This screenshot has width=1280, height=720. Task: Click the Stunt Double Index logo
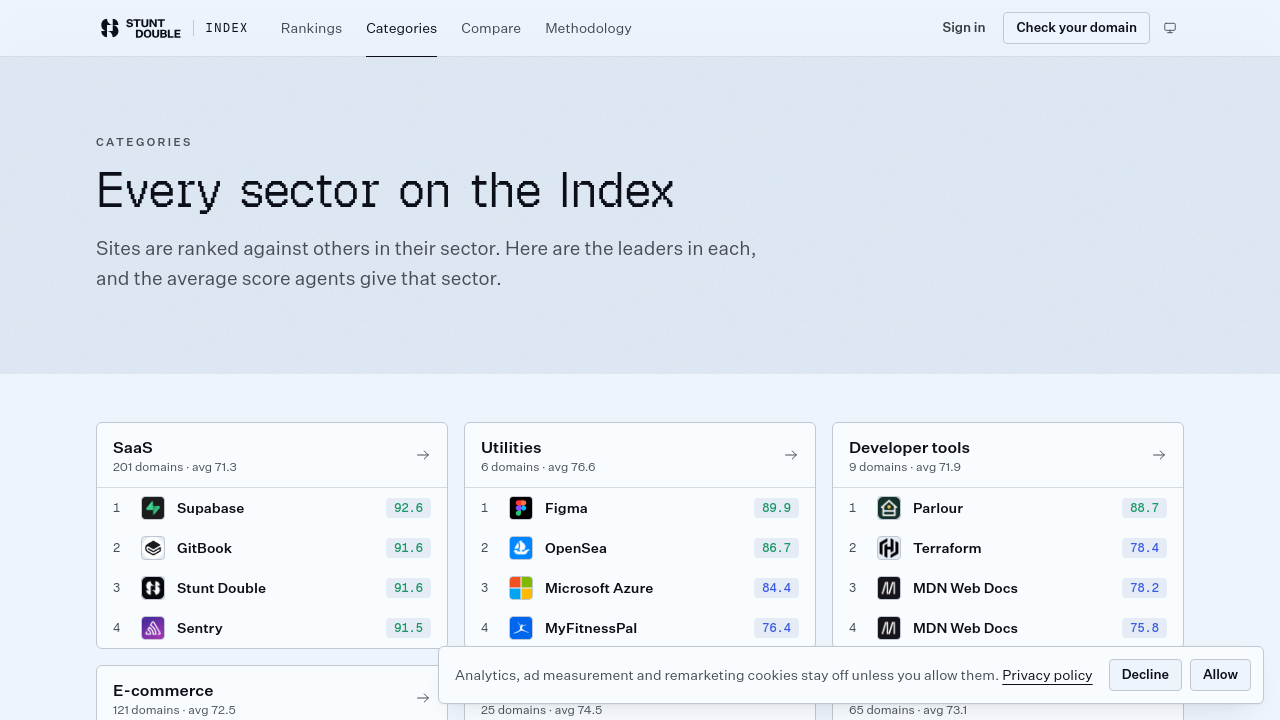174,28
